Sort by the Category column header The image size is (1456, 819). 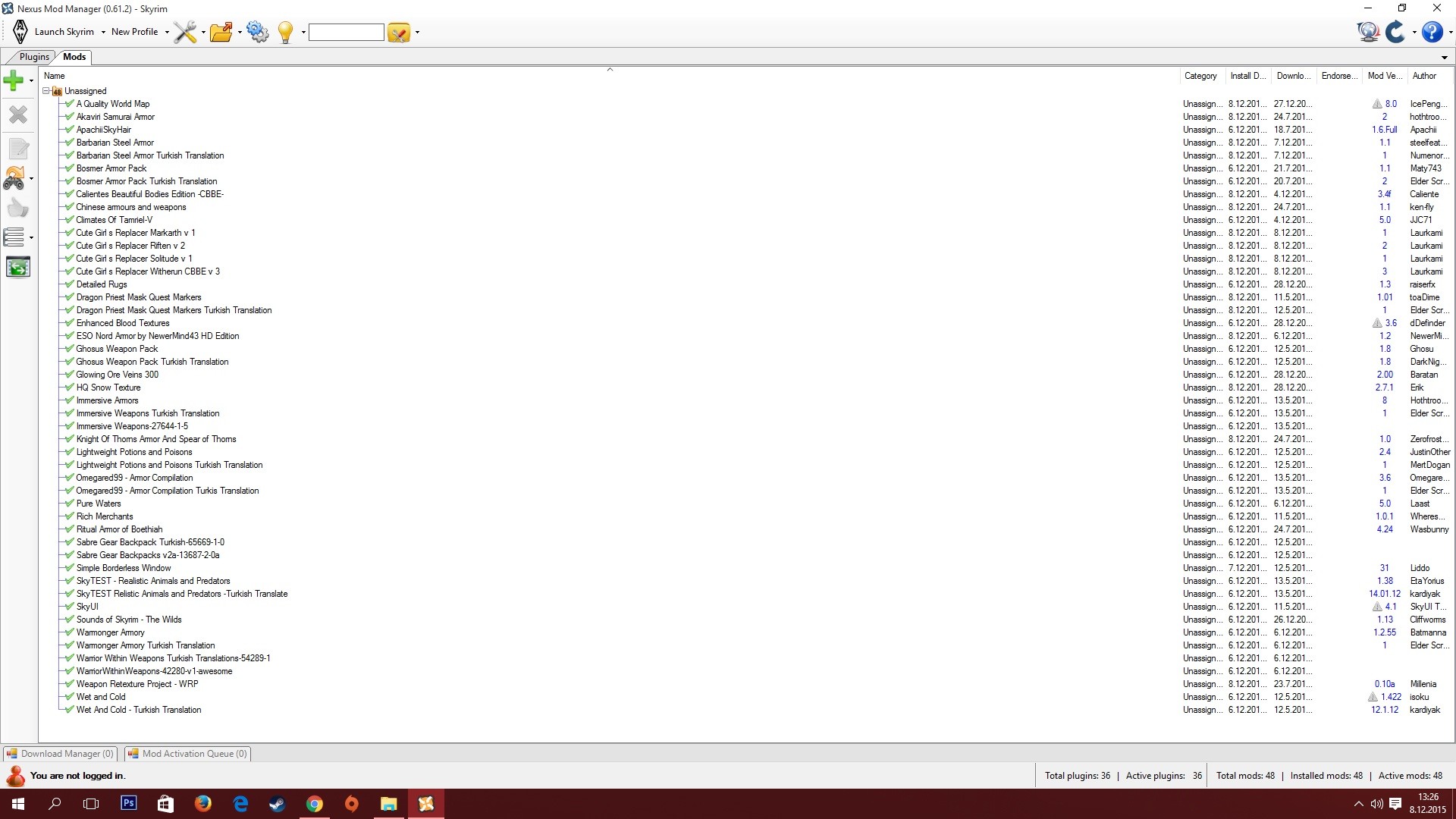1202,76
